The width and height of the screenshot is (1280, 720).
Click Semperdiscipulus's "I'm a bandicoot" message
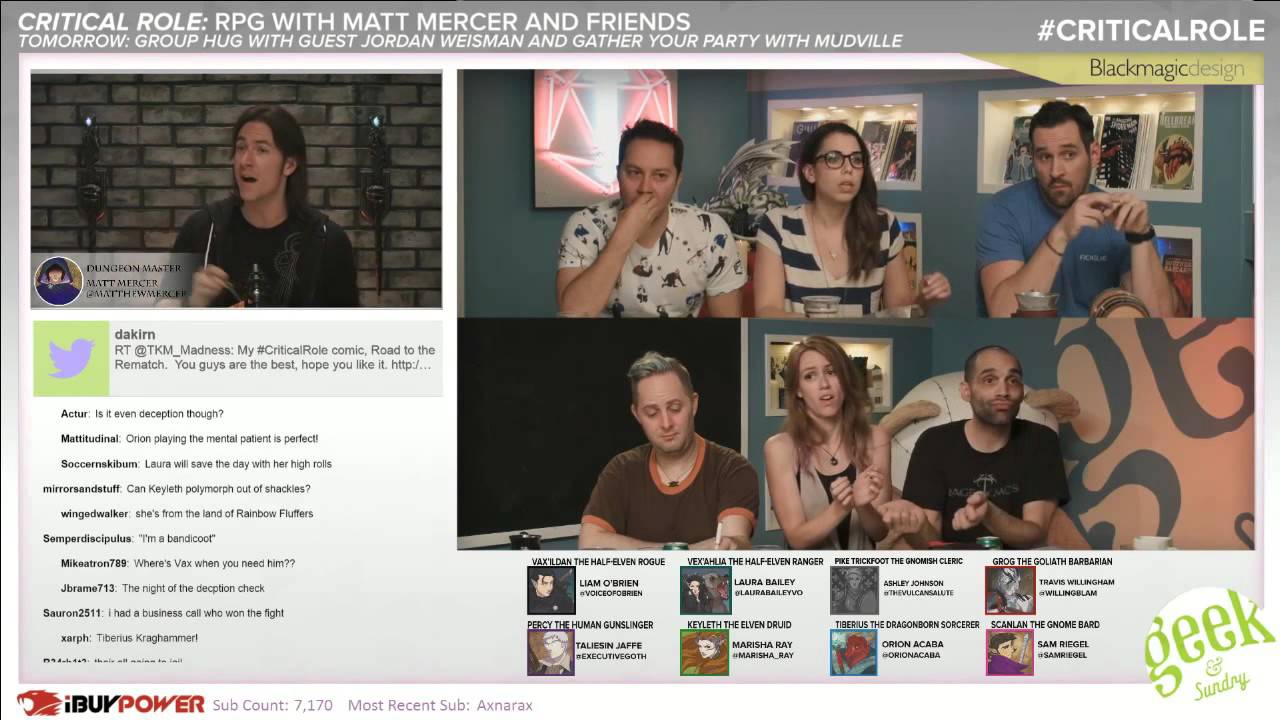pos(130,539)
